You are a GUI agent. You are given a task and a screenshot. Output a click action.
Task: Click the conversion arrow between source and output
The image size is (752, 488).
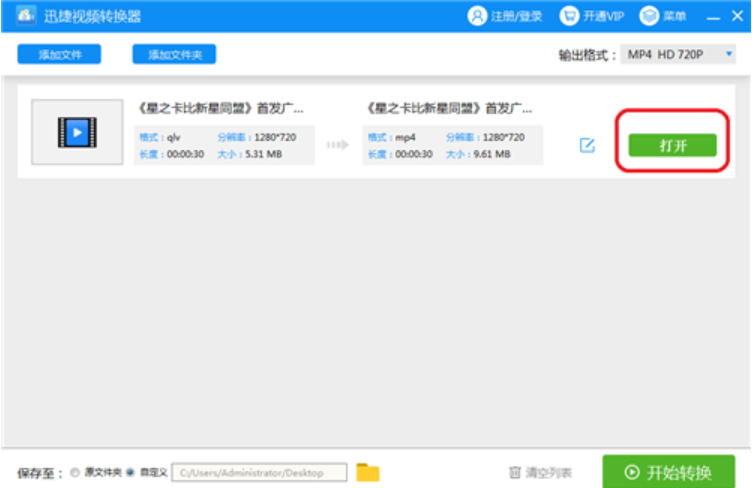coord(337,145)
